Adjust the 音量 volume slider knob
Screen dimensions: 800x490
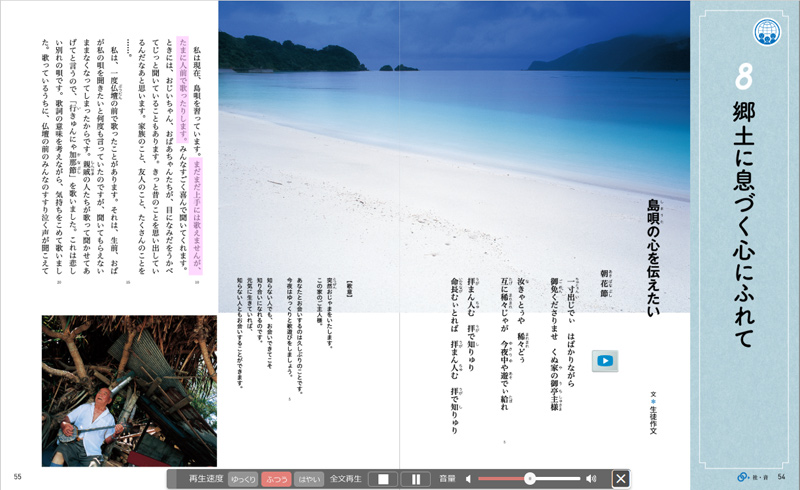[x=530, y=479]
